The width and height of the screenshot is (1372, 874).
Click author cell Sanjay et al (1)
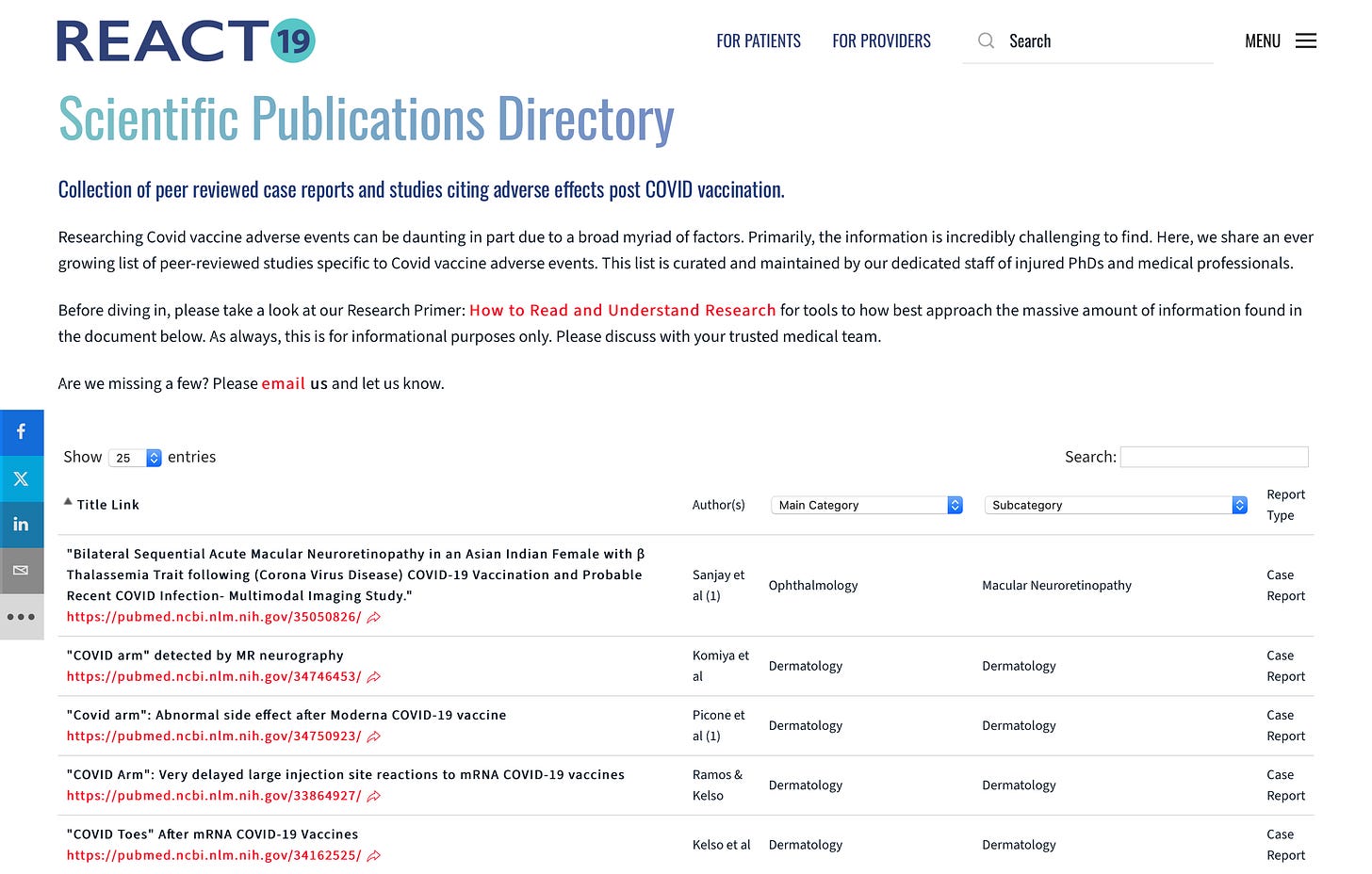[719, 585]
